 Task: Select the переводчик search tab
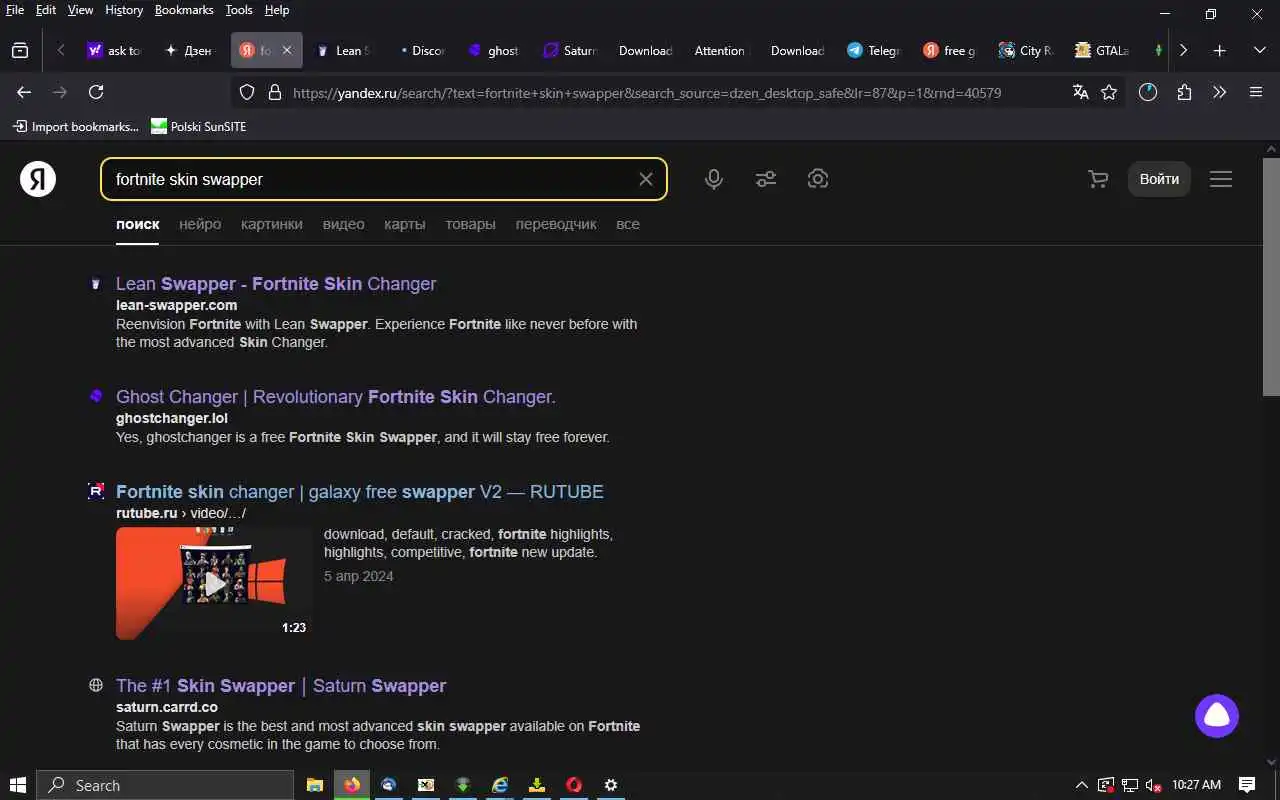click(x=556, y=224)
